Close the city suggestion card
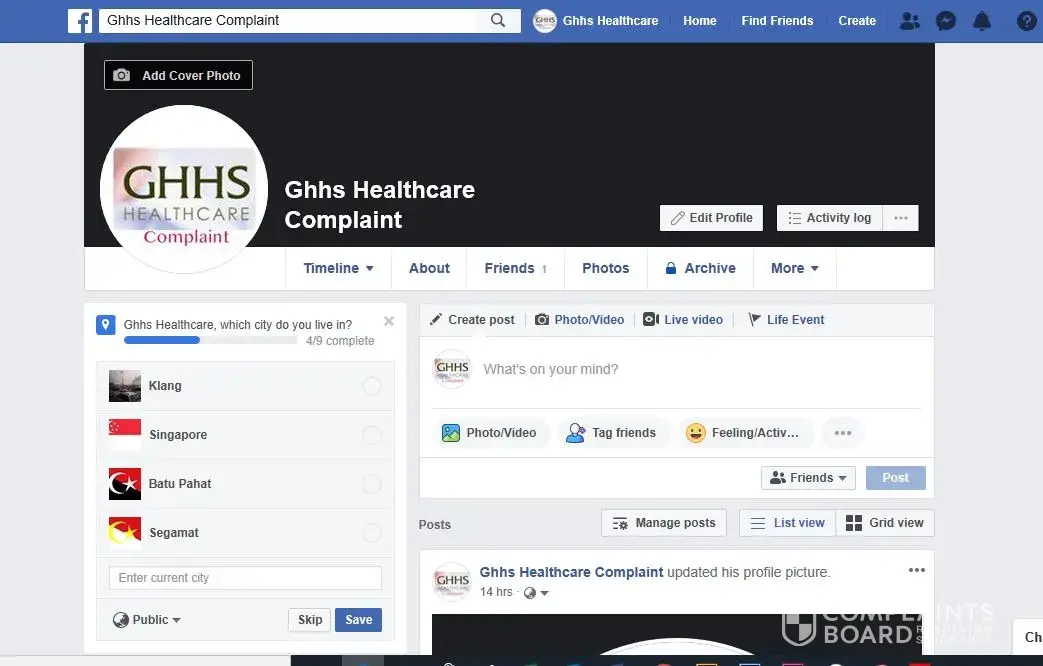The image size is (1043, 666). [389, 321]
